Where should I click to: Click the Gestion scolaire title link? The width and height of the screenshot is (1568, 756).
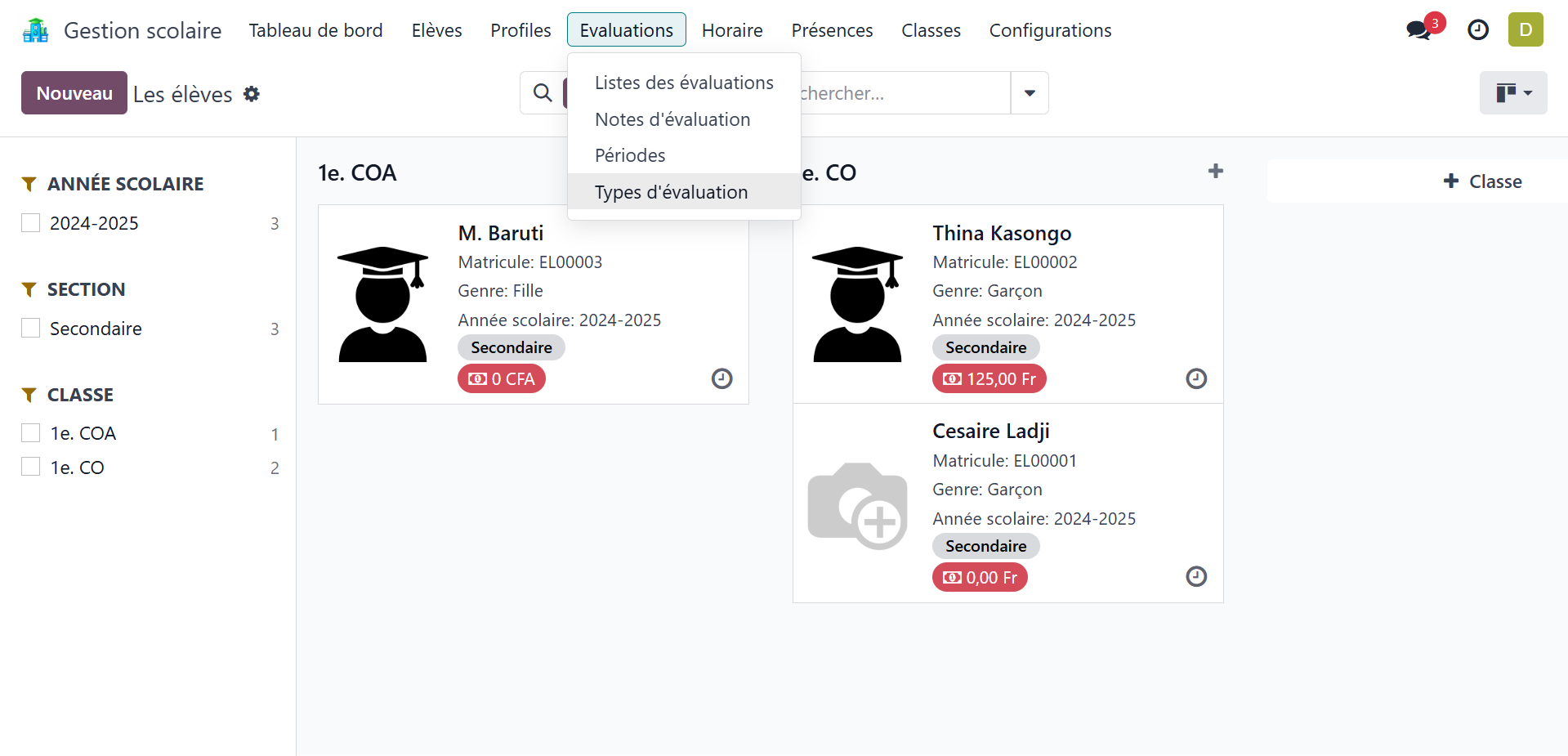(143, 30)
